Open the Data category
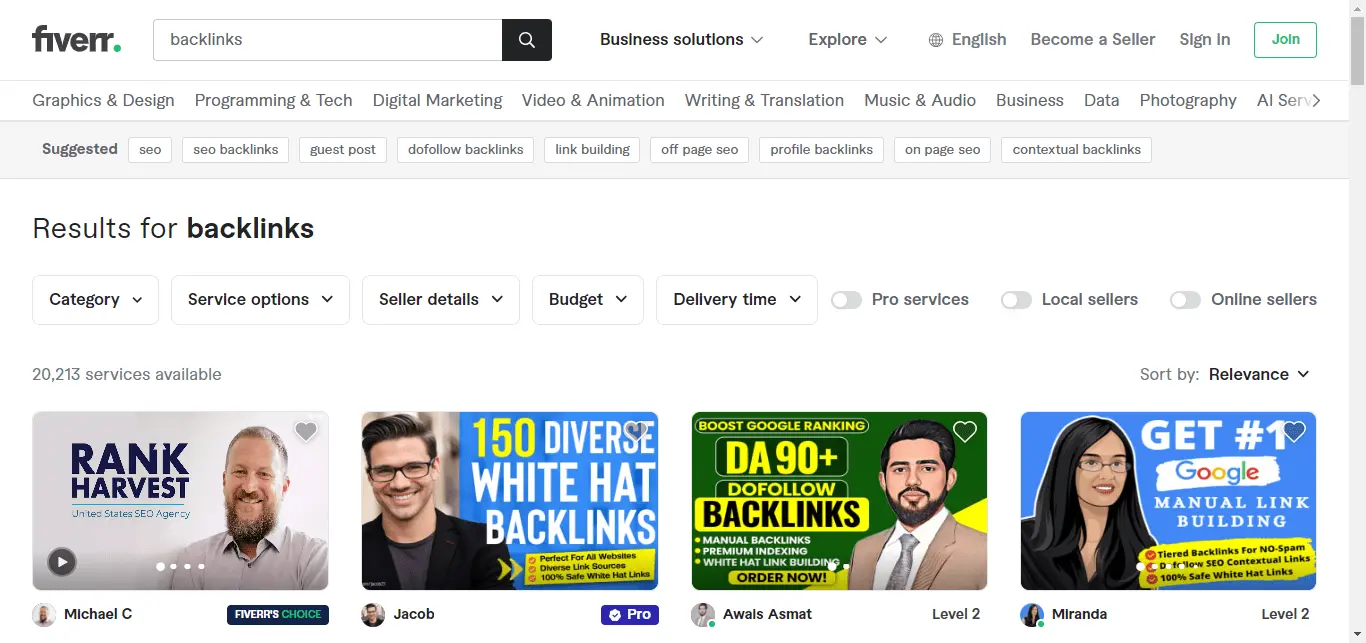This screenshot has height=643, width=1366. click(1102, 100)
